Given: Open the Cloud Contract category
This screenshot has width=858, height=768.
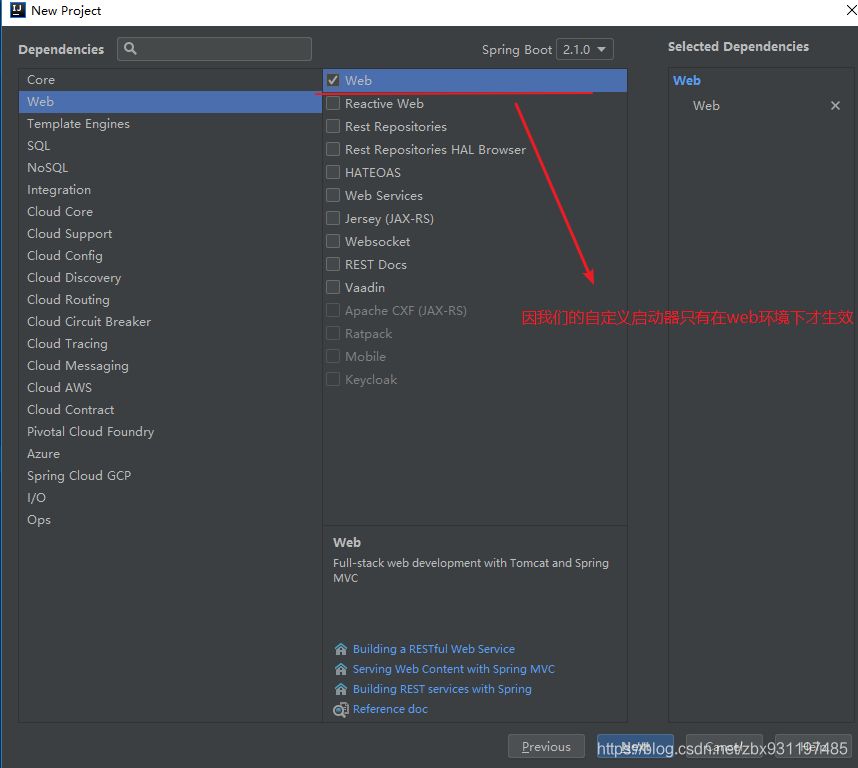Looking at the screenshot, I should coord(170,410).
